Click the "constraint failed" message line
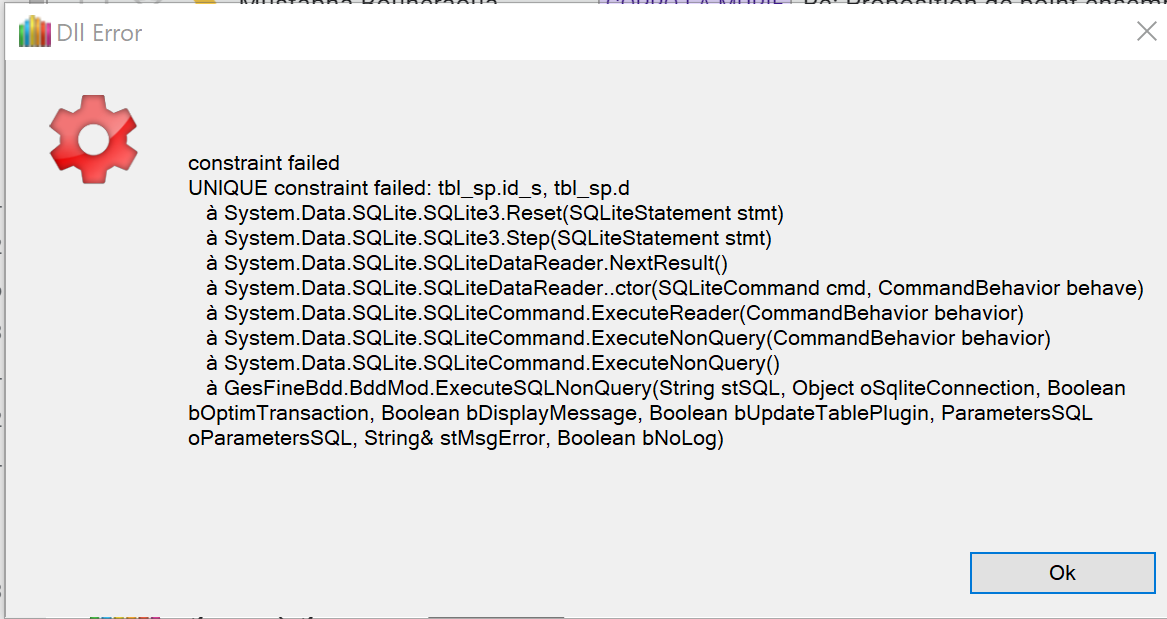1167x619 pixels. 264,163
